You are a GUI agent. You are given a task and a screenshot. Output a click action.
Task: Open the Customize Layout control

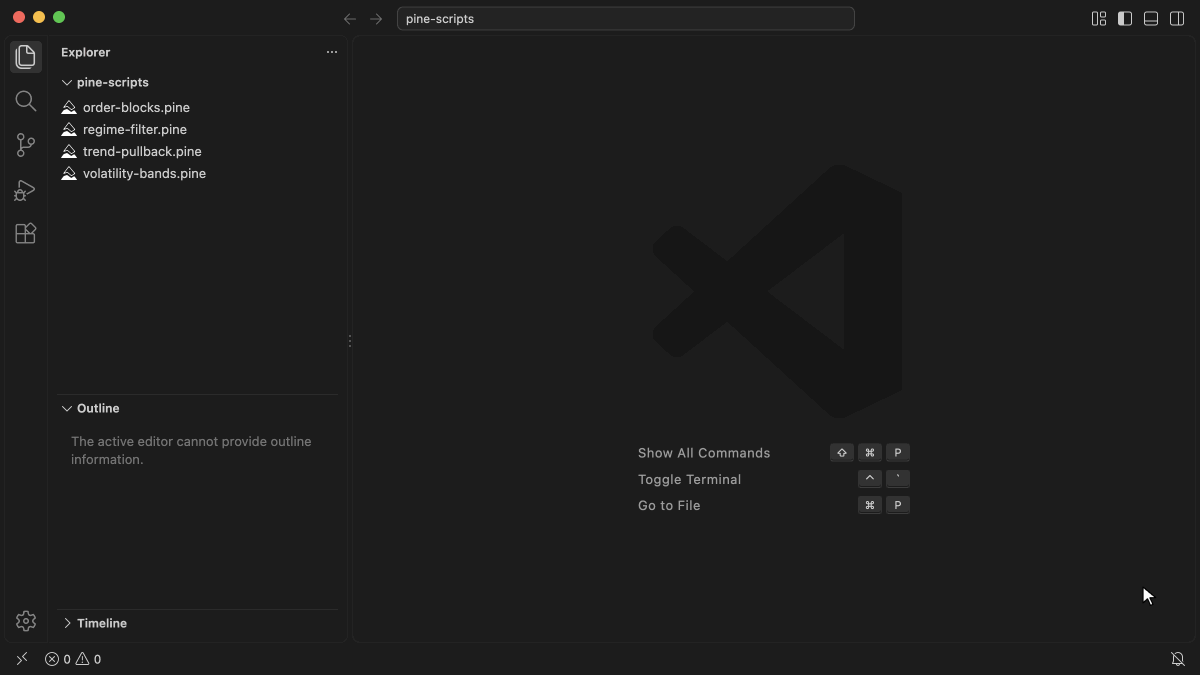pyautogui.click(x=1099, y=19)
